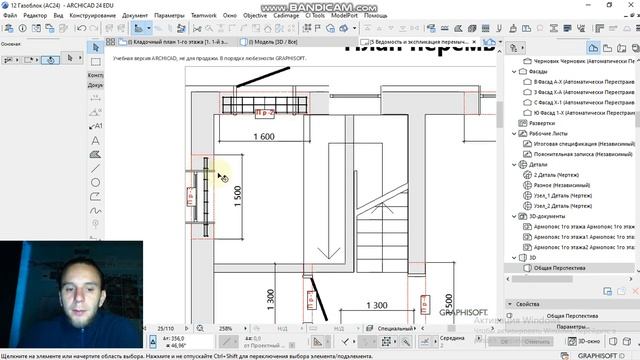Toggle the active pick-up tool in Info Box
The image size is (640, 360).
(x=51, y=60)
